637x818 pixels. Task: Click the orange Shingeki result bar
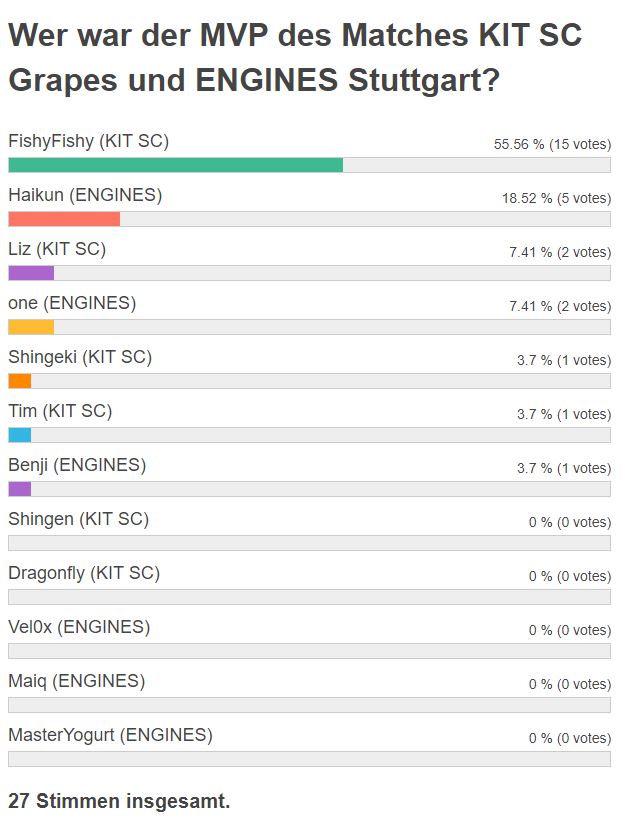[20, 381]
